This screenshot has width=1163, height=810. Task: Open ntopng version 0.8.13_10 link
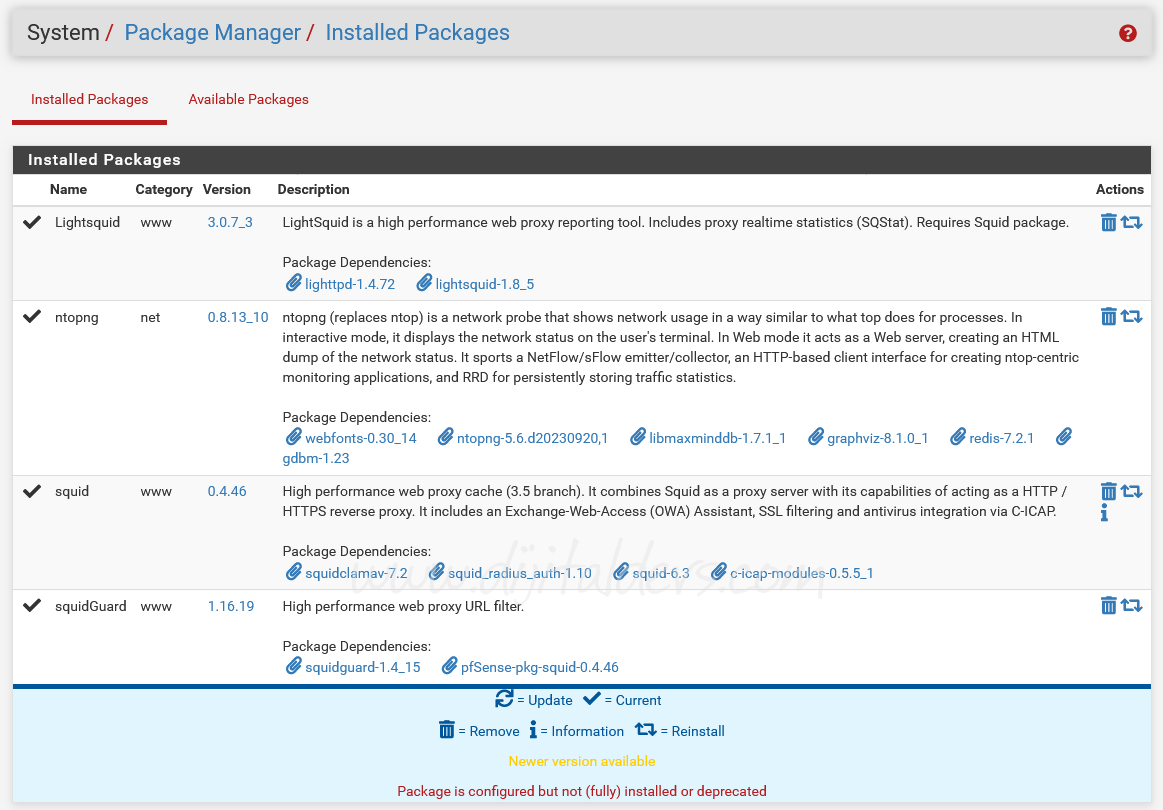point(238,317)
